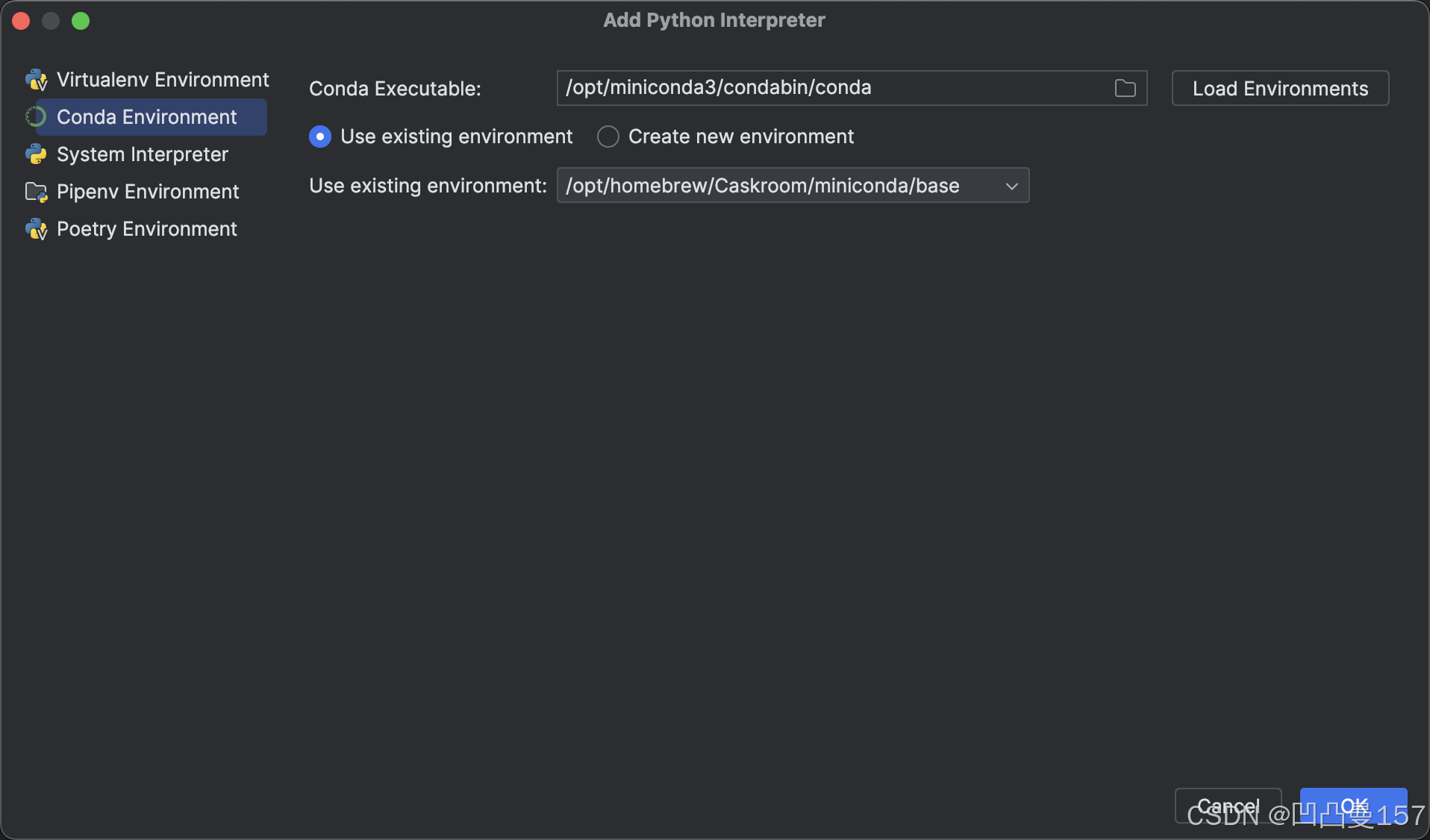Confirm interpreter selection with OK
1430x840 pixels.
click(x=1352, y=806)
